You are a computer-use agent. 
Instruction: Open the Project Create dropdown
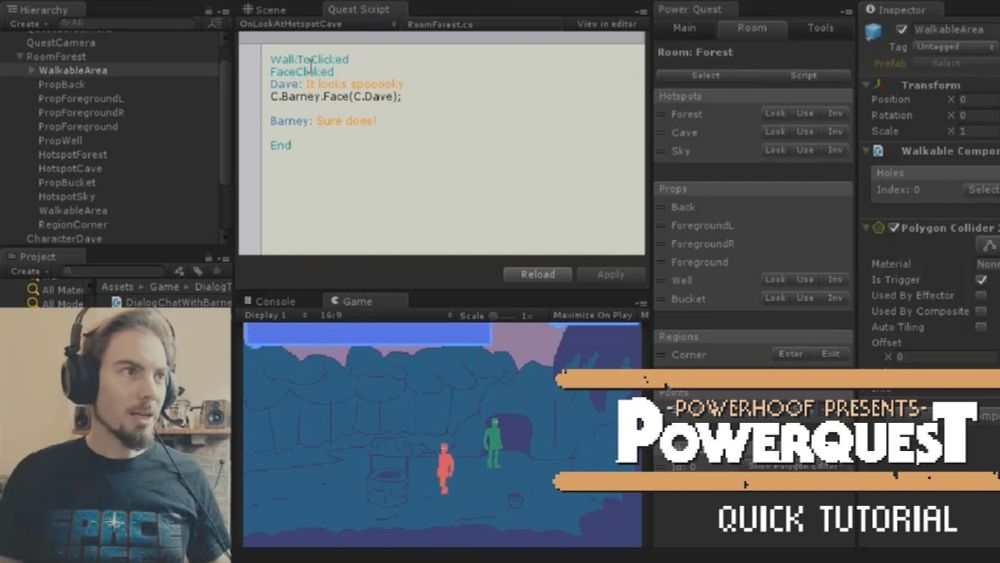[29, 271]
